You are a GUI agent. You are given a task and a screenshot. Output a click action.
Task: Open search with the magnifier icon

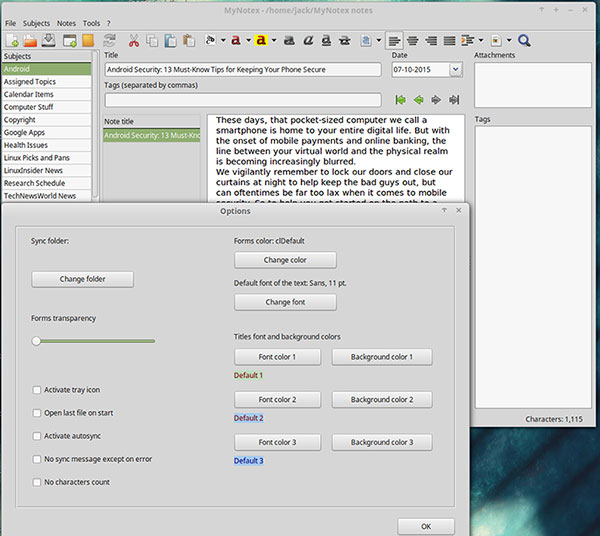click(x=524, y=40)
